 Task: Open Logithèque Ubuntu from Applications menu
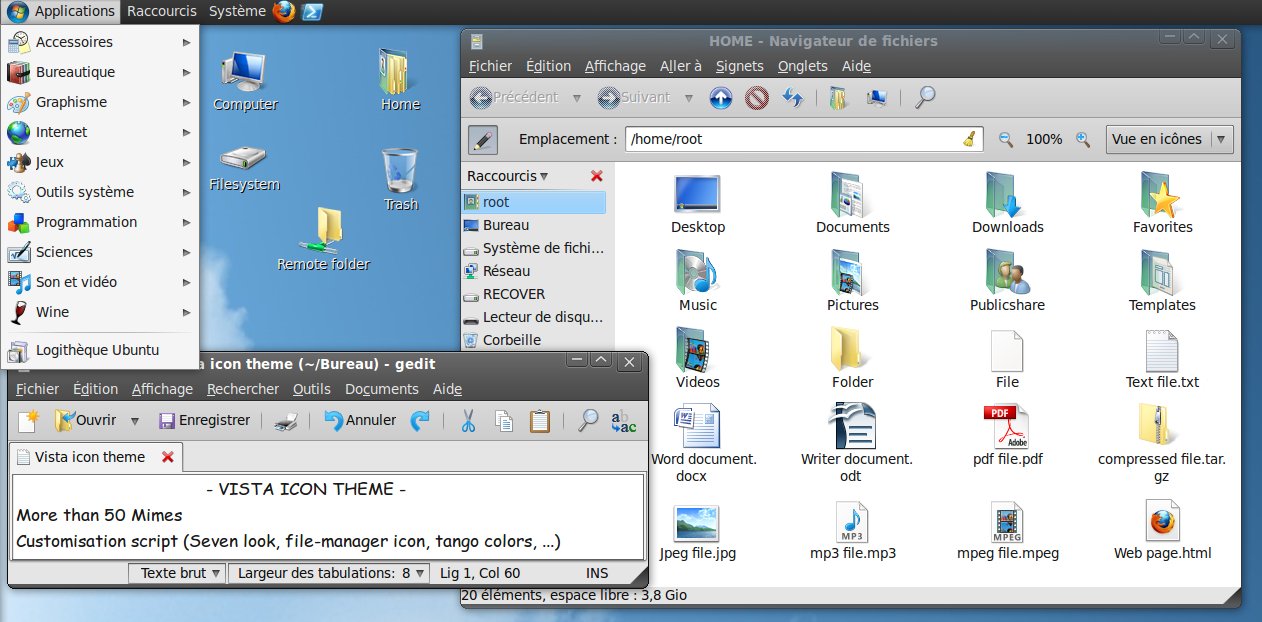100,350
